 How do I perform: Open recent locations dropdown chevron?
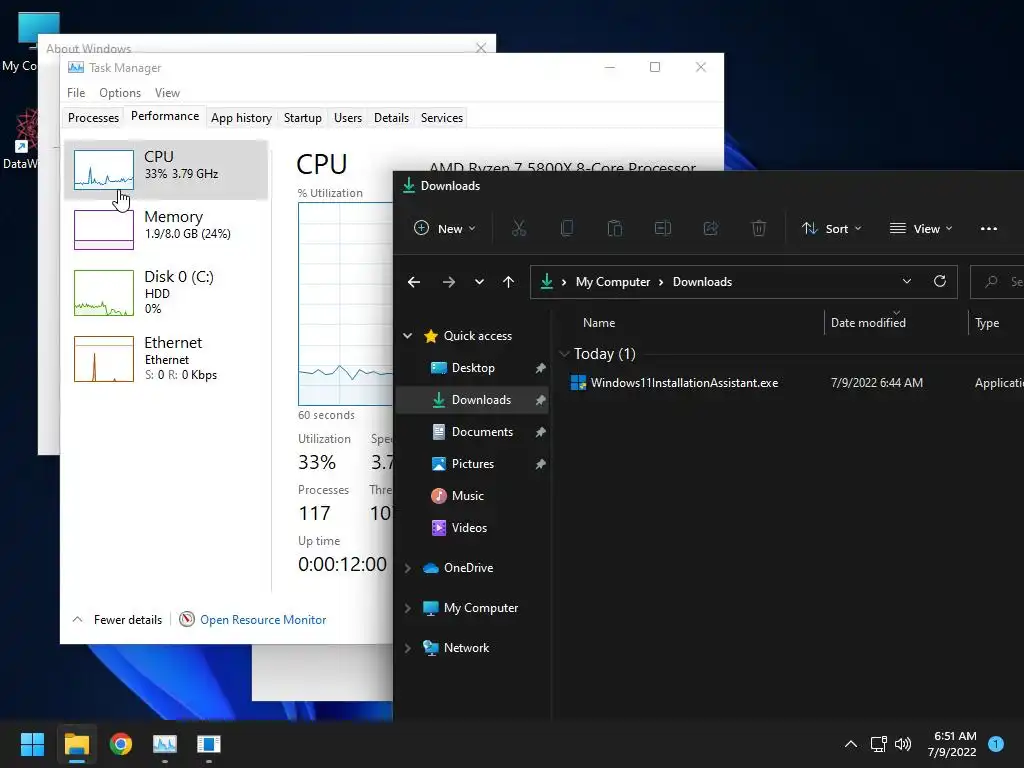pyautogui.click(x=479, y=281)
